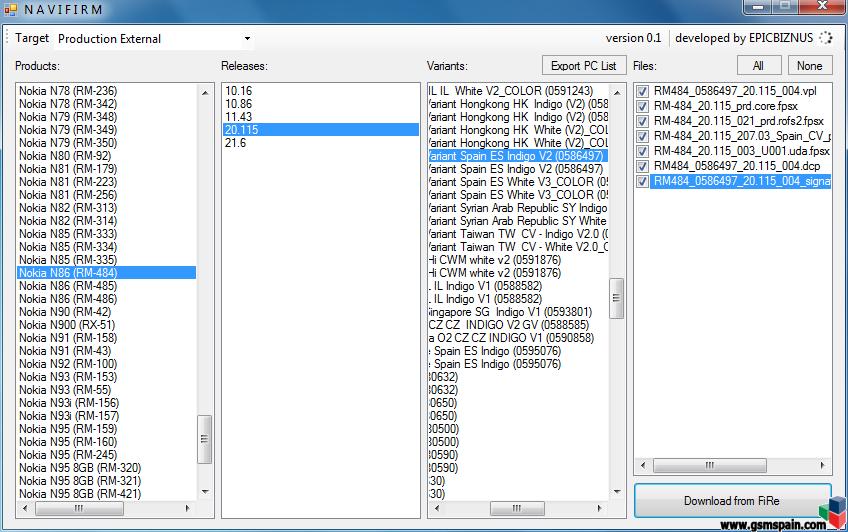This screenshot has width=848, height=532.
Task: Click Variants list scroll up arrow
Action: coord(617,93)
